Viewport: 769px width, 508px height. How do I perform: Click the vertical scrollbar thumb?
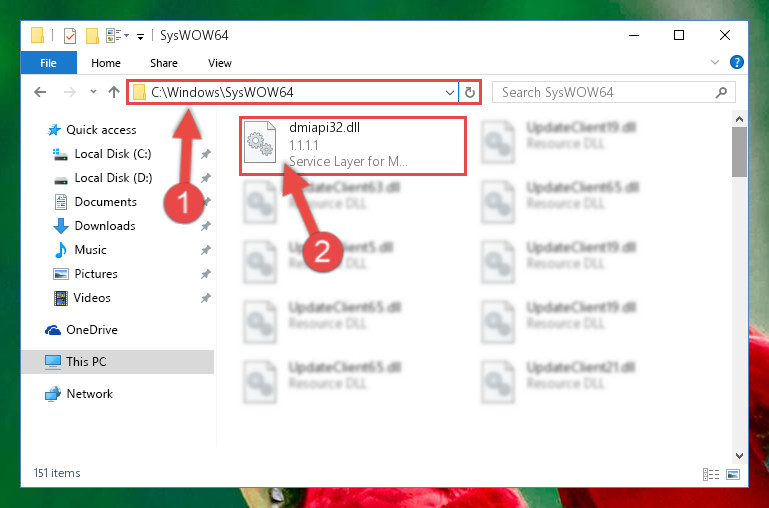tap(739, 152)
